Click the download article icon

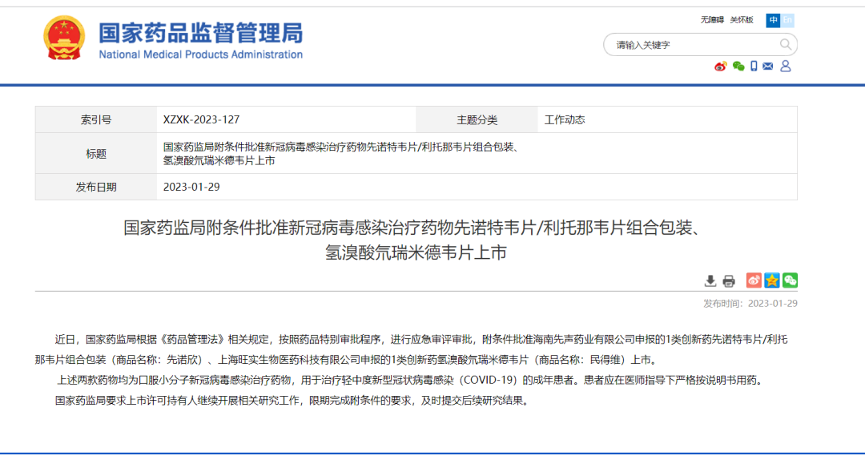tap(710, 281)
